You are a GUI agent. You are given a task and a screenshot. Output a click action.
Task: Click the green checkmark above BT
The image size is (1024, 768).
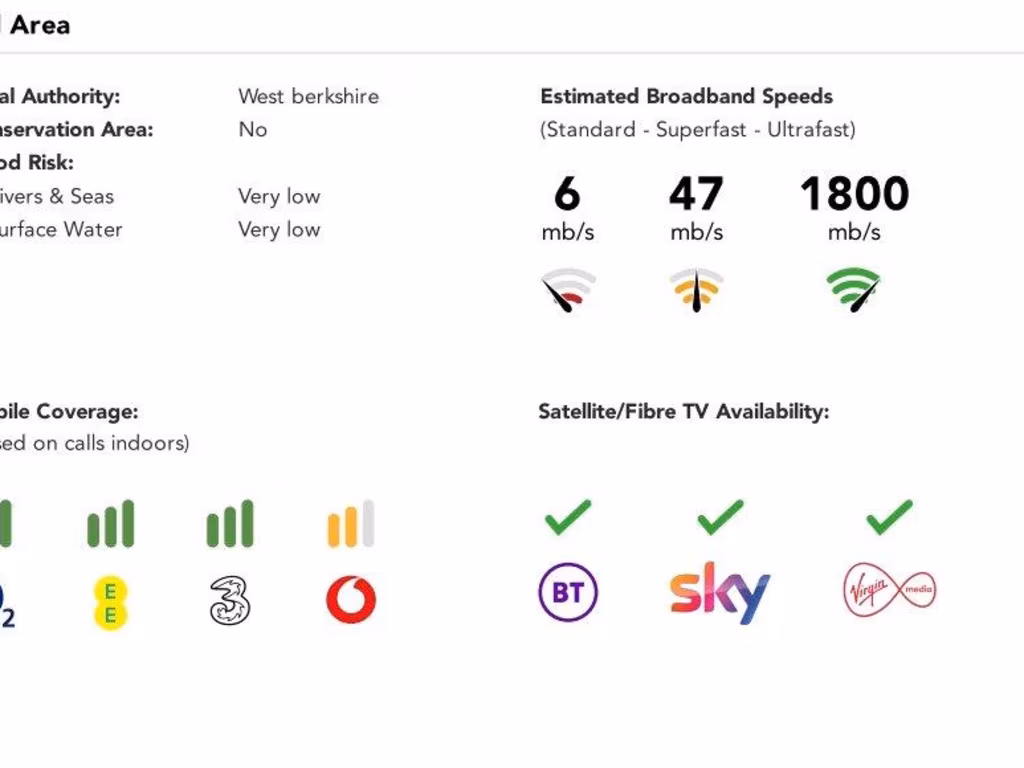568,517
